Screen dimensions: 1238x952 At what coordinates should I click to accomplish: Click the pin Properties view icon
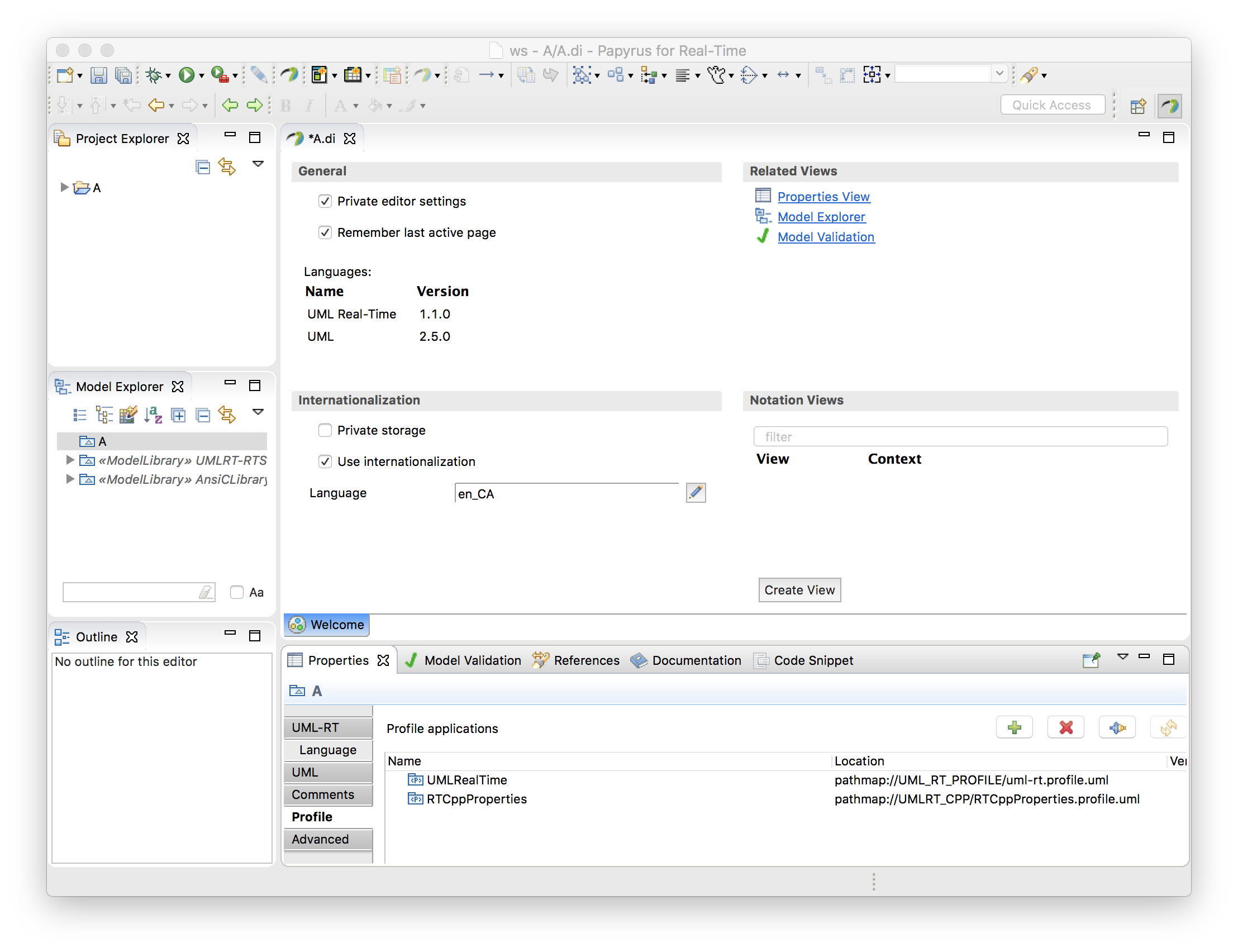pos(1091,660)
